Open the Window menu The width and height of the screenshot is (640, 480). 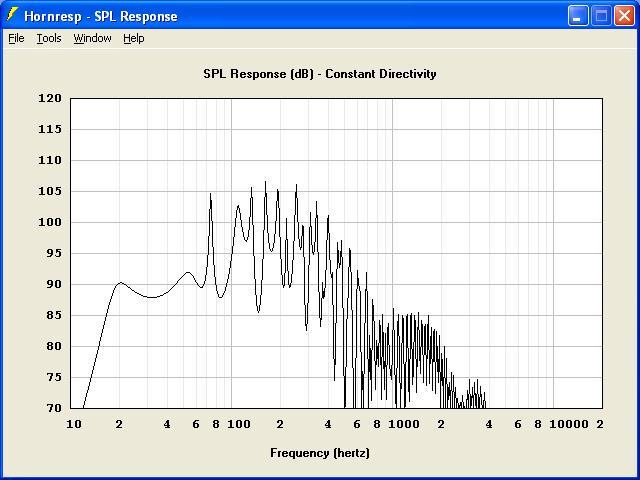pyautogui.click(x=92, y=38)
